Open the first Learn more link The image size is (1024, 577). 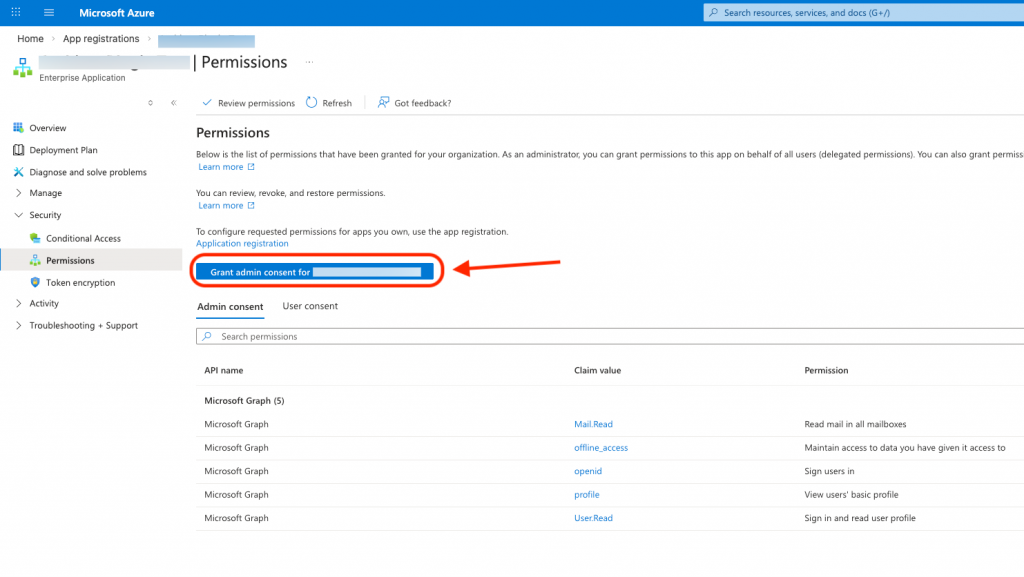click(x=221, y=167)
